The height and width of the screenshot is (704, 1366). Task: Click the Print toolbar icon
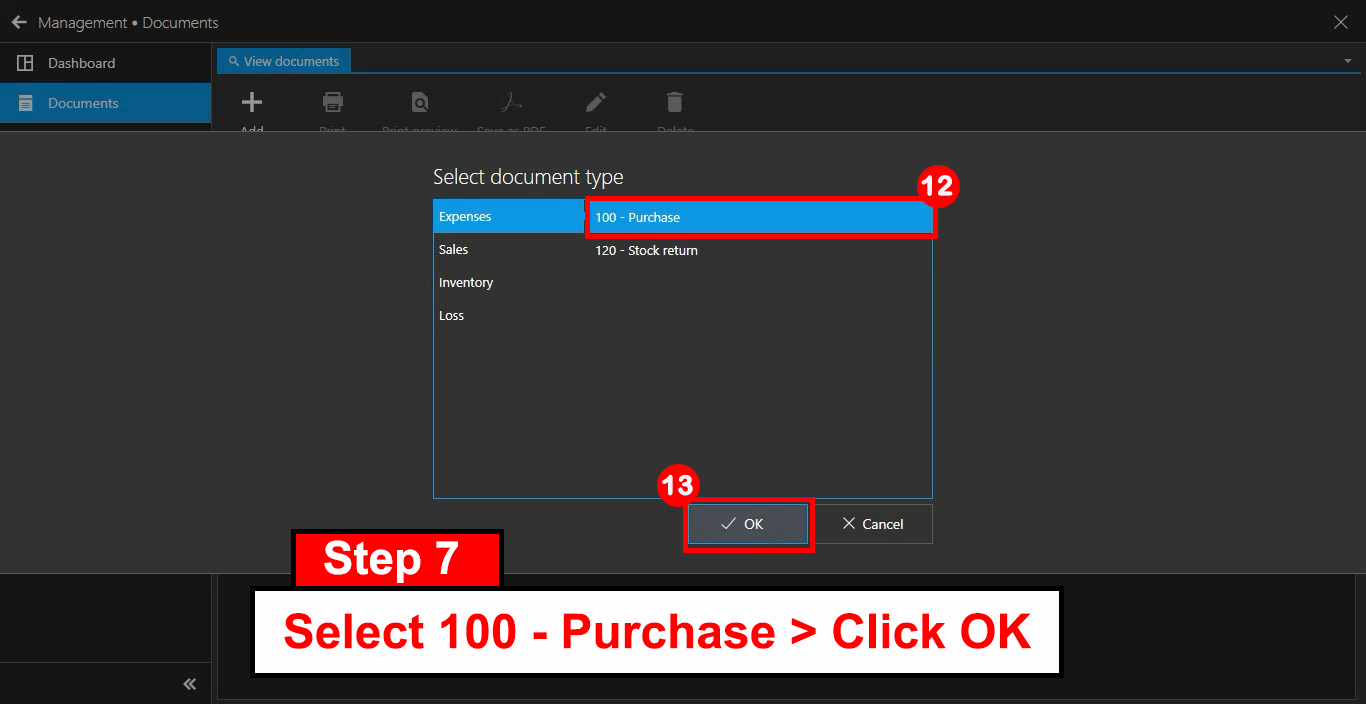click(x=333, y=102)
